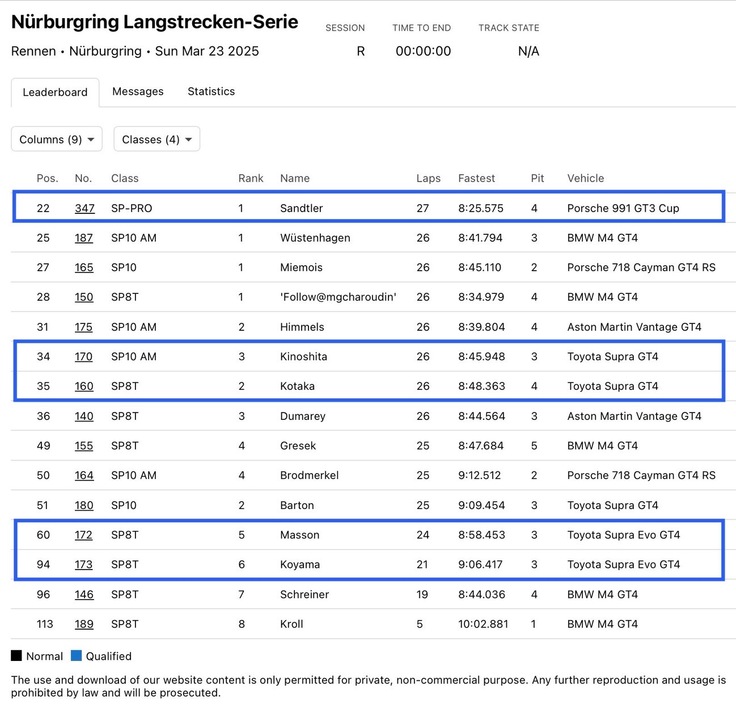
Task: Open the Columns (9) dropdown
Action: 57,139
